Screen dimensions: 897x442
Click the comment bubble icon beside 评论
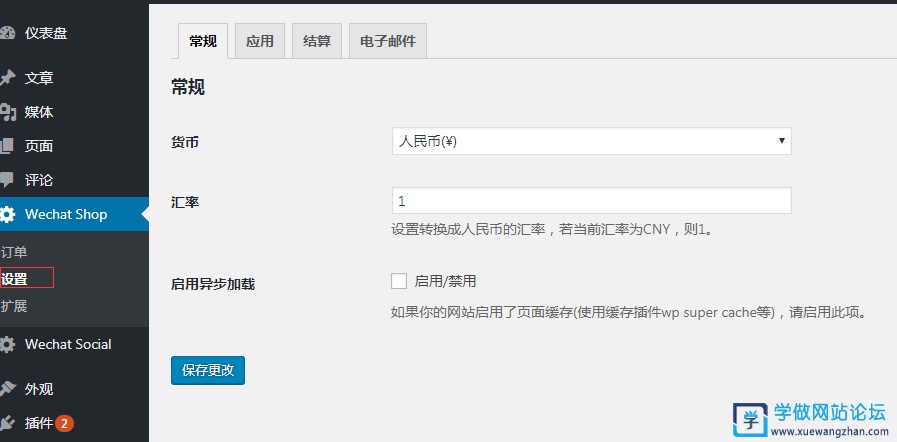pyautogui.click(x=7, y=180)
